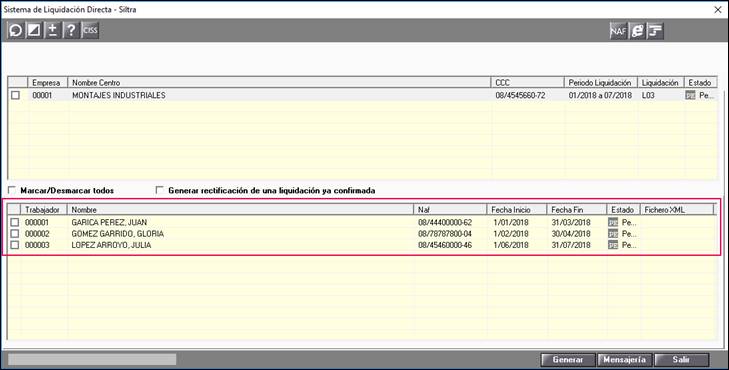Click the half-shaded square toolbar icon

[34, 31]
